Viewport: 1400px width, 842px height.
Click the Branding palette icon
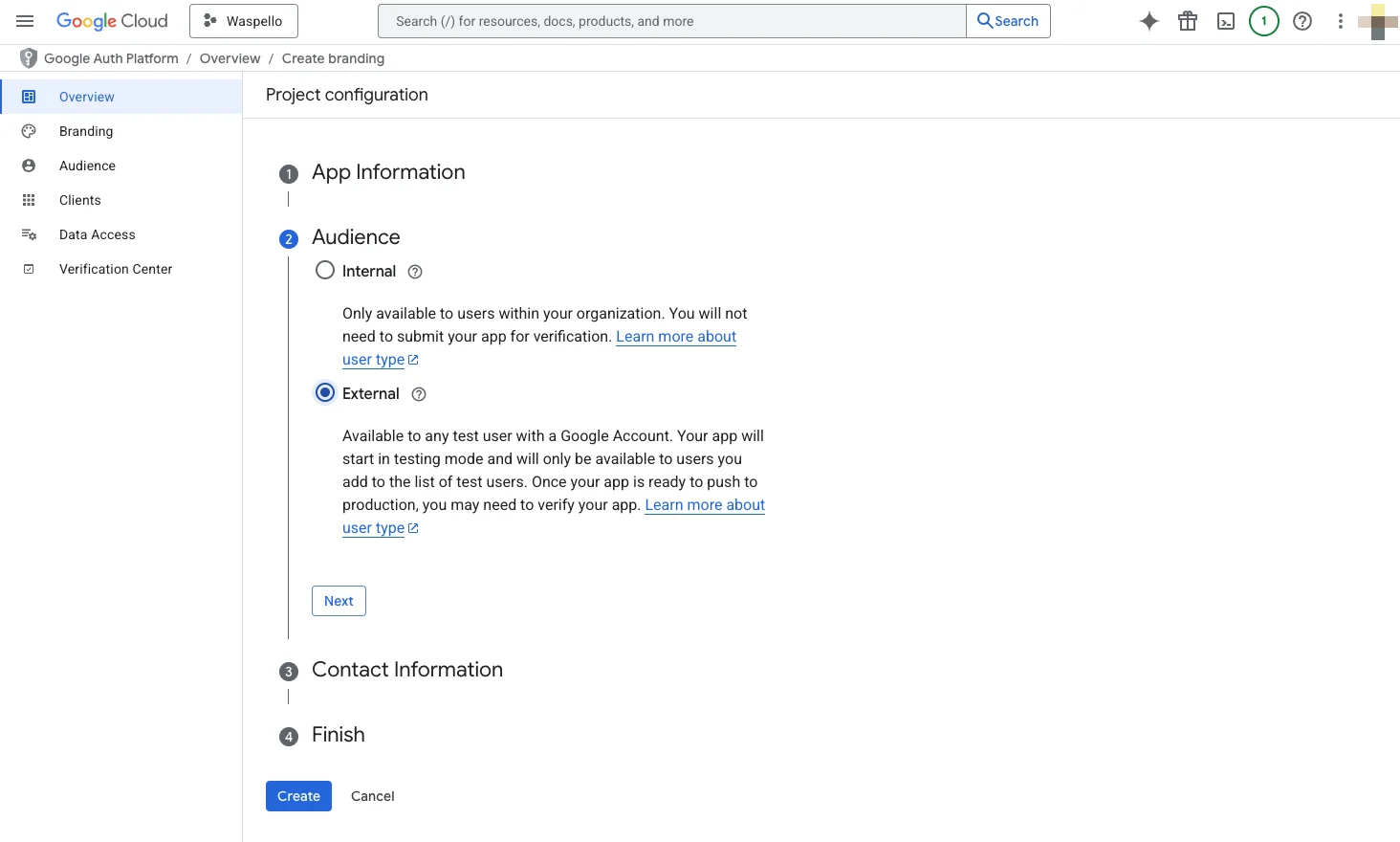[29, 131]
